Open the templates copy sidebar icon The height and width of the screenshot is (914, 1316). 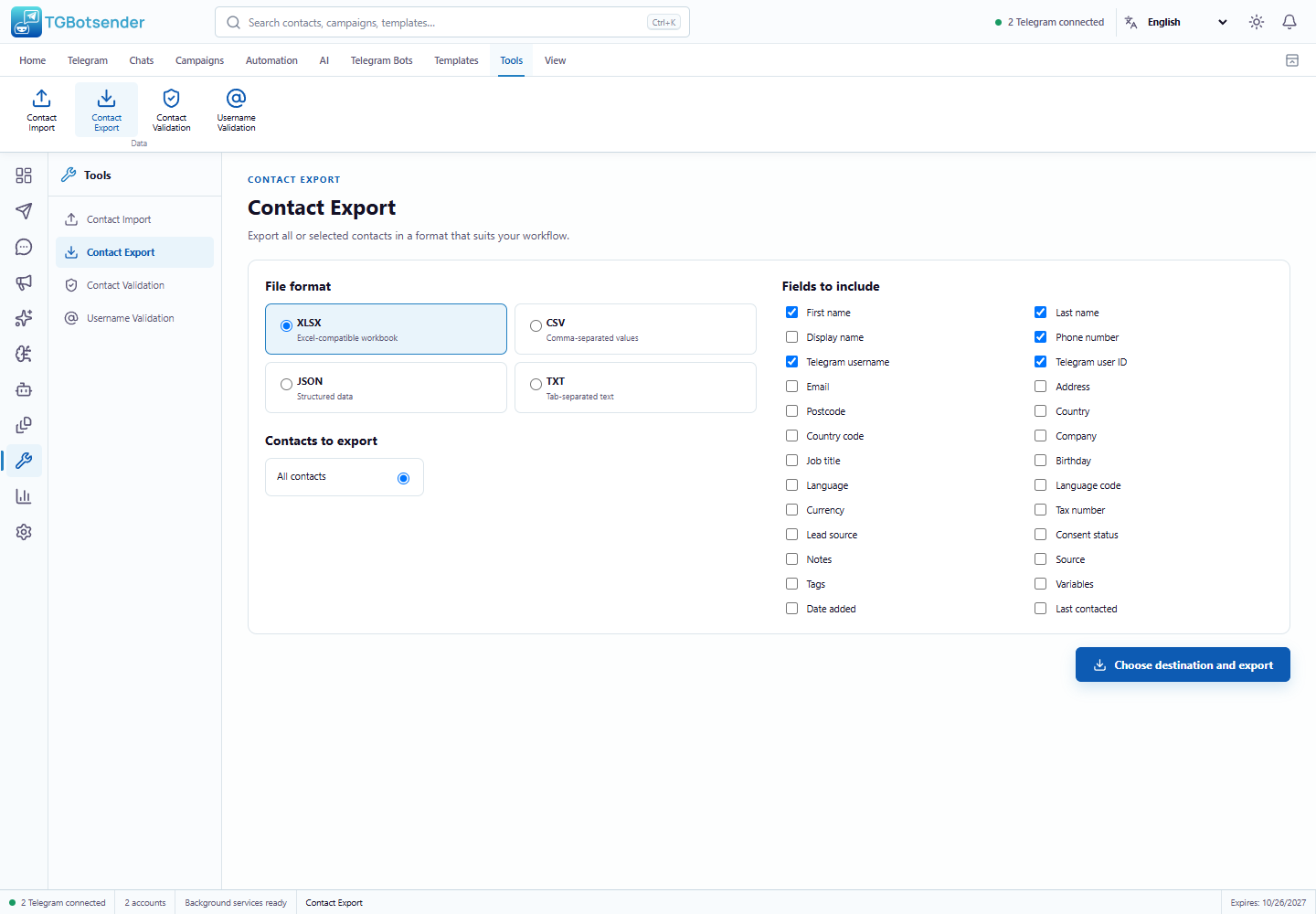pos(24,425)
